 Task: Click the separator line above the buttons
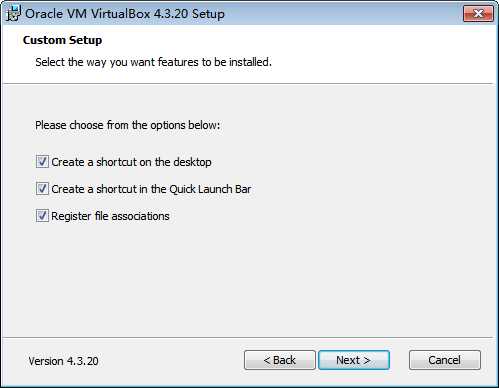[x=247, y=337]
